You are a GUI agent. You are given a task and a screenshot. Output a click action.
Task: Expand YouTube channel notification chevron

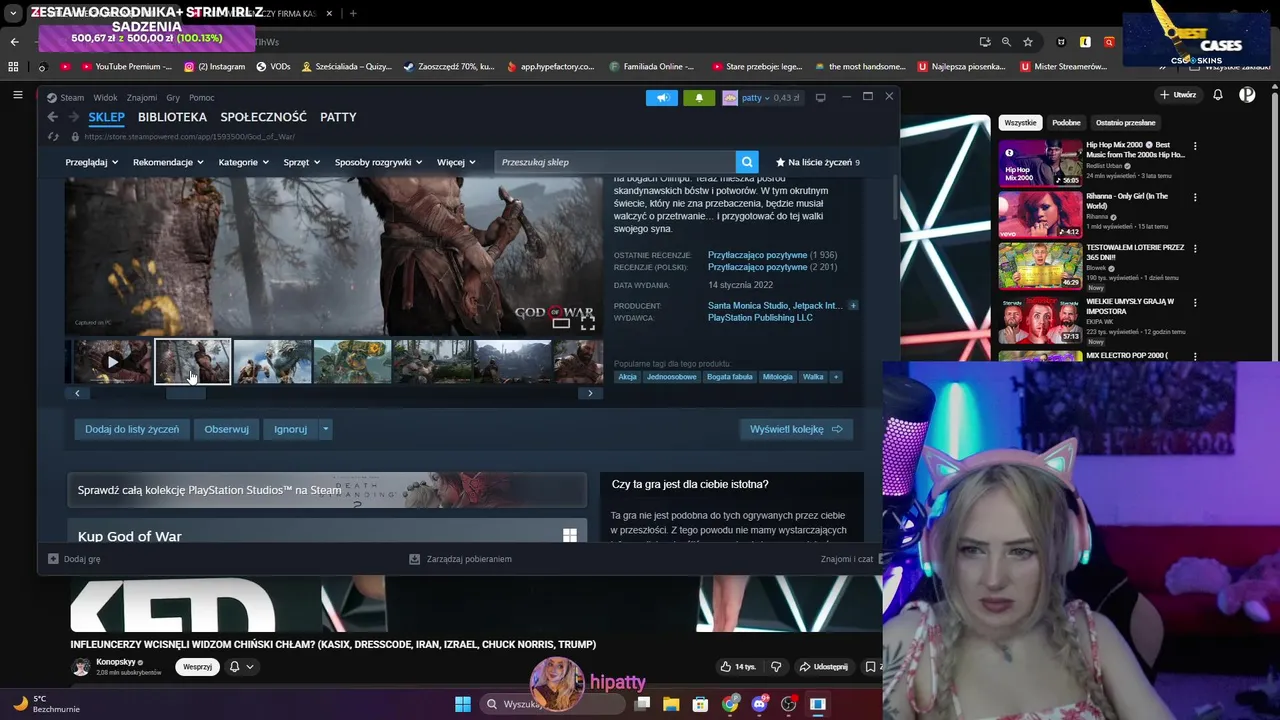250,667
